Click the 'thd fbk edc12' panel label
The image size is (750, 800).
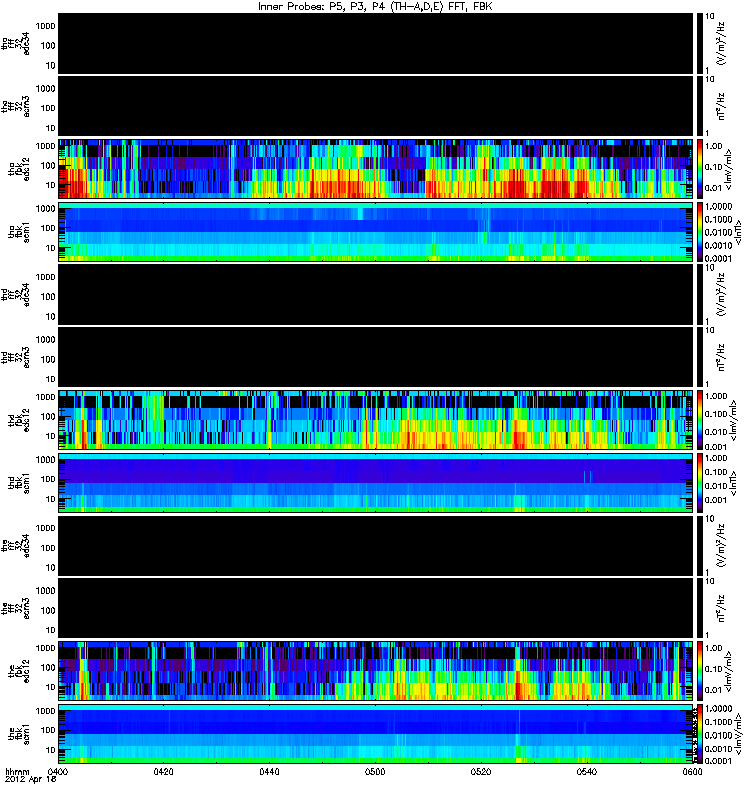pyautogui.click(x=19, y=420)
